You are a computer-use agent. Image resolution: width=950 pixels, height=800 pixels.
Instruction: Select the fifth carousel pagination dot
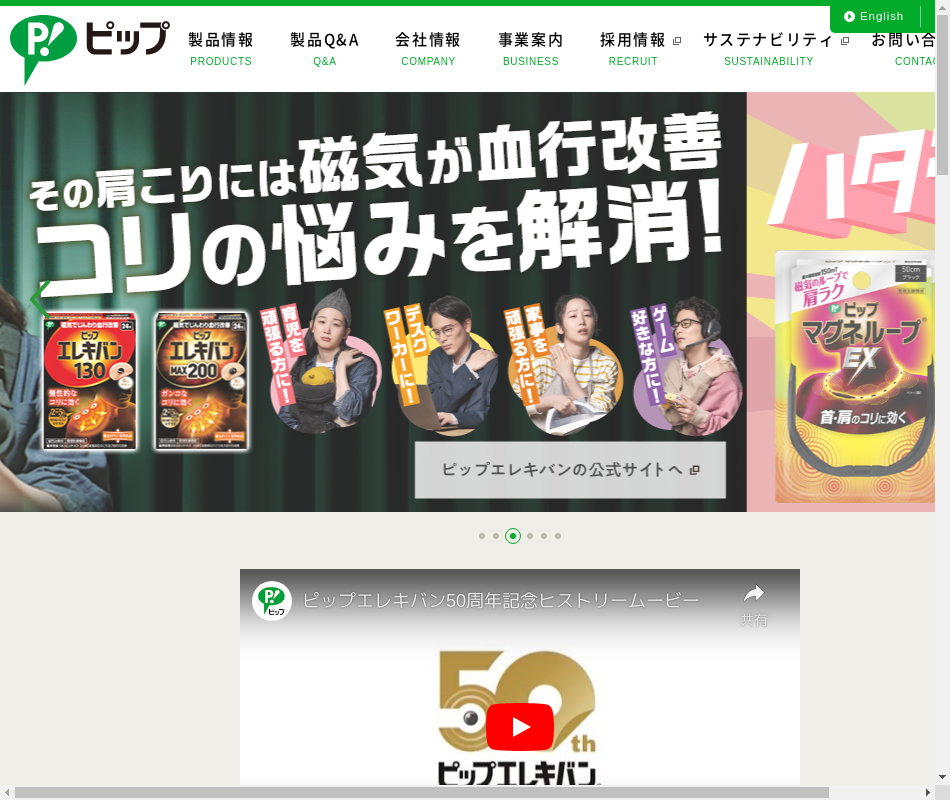pos(544,536)
